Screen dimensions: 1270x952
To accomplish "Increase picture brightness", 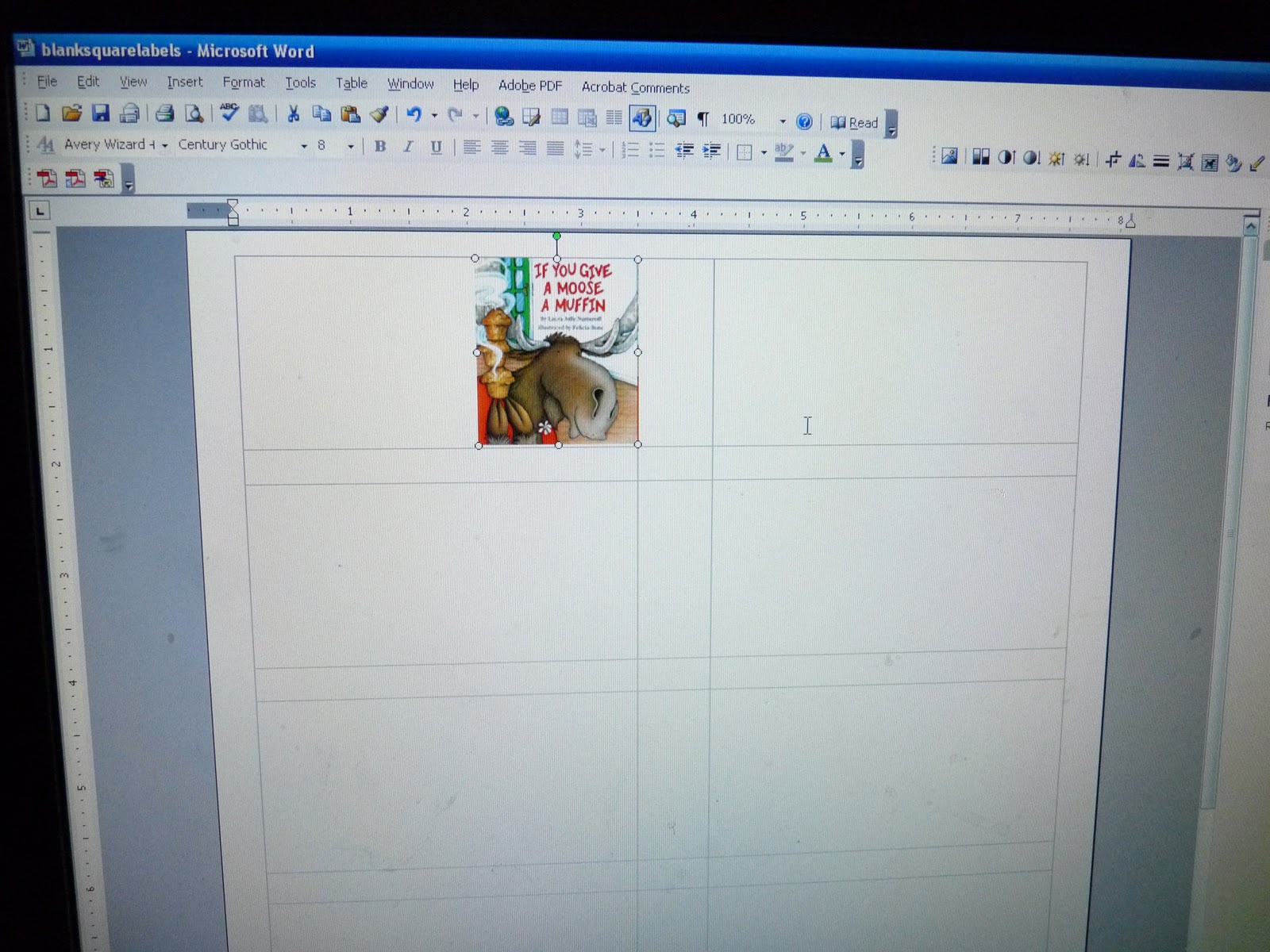I will [x=1056, y=159].
